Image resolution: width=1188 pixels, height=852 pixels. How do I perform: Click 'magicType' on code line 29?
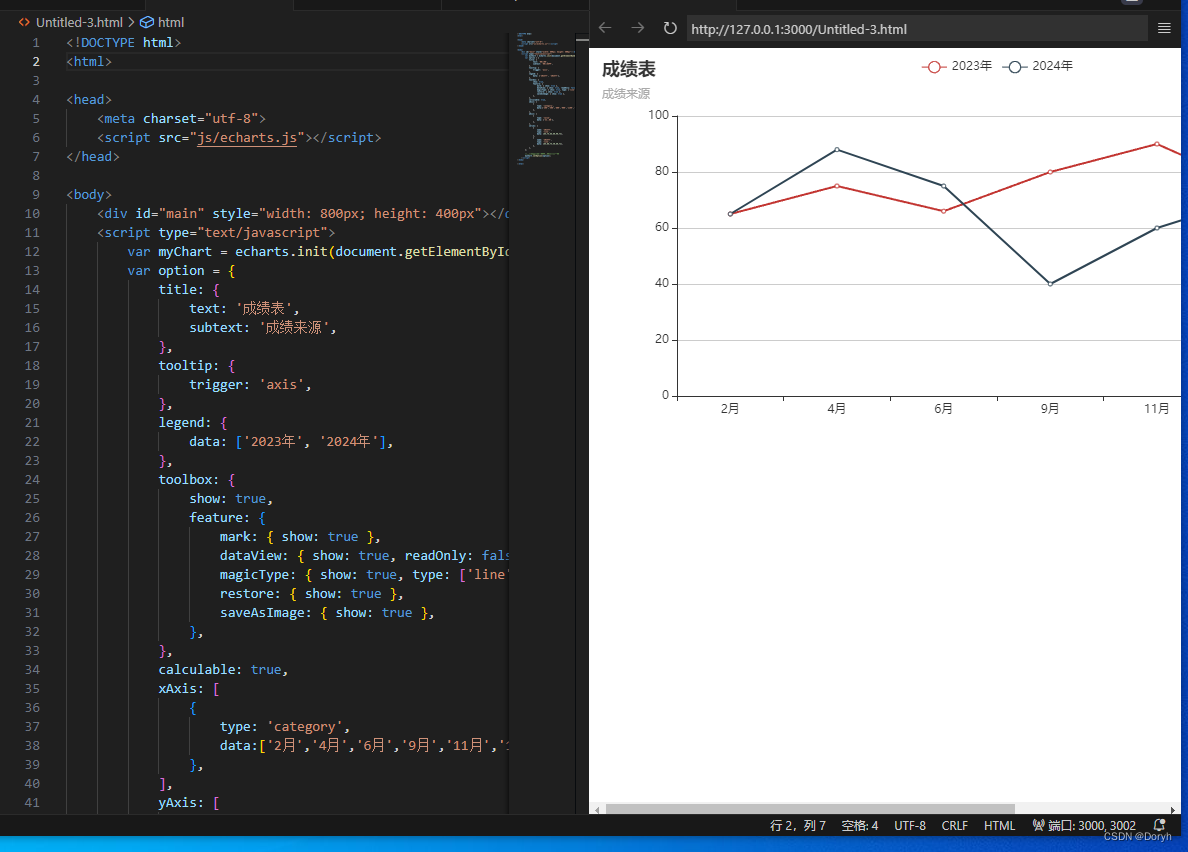click(x=255, y=575)
